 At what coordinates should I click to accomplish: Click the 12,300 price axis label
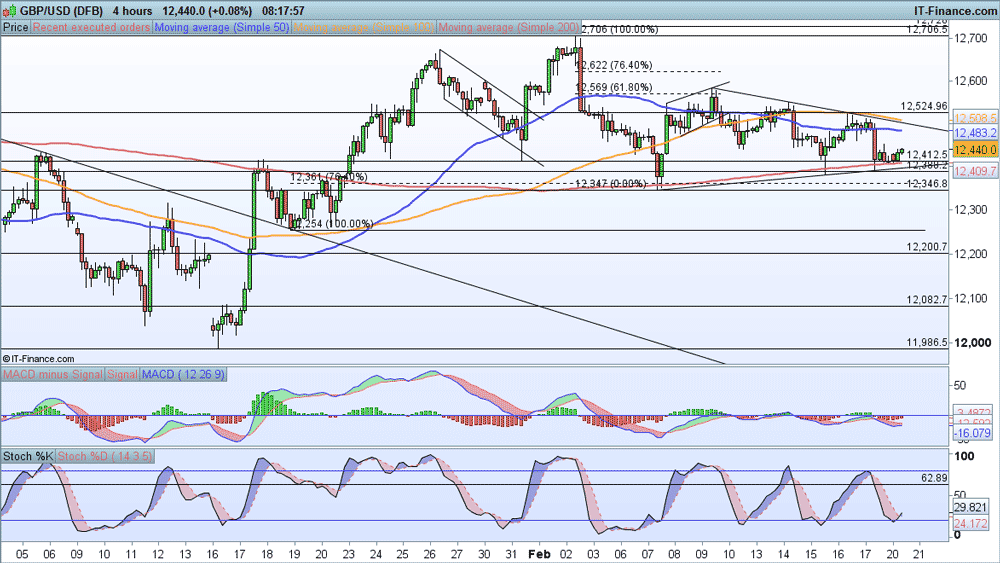click(969, 210)
